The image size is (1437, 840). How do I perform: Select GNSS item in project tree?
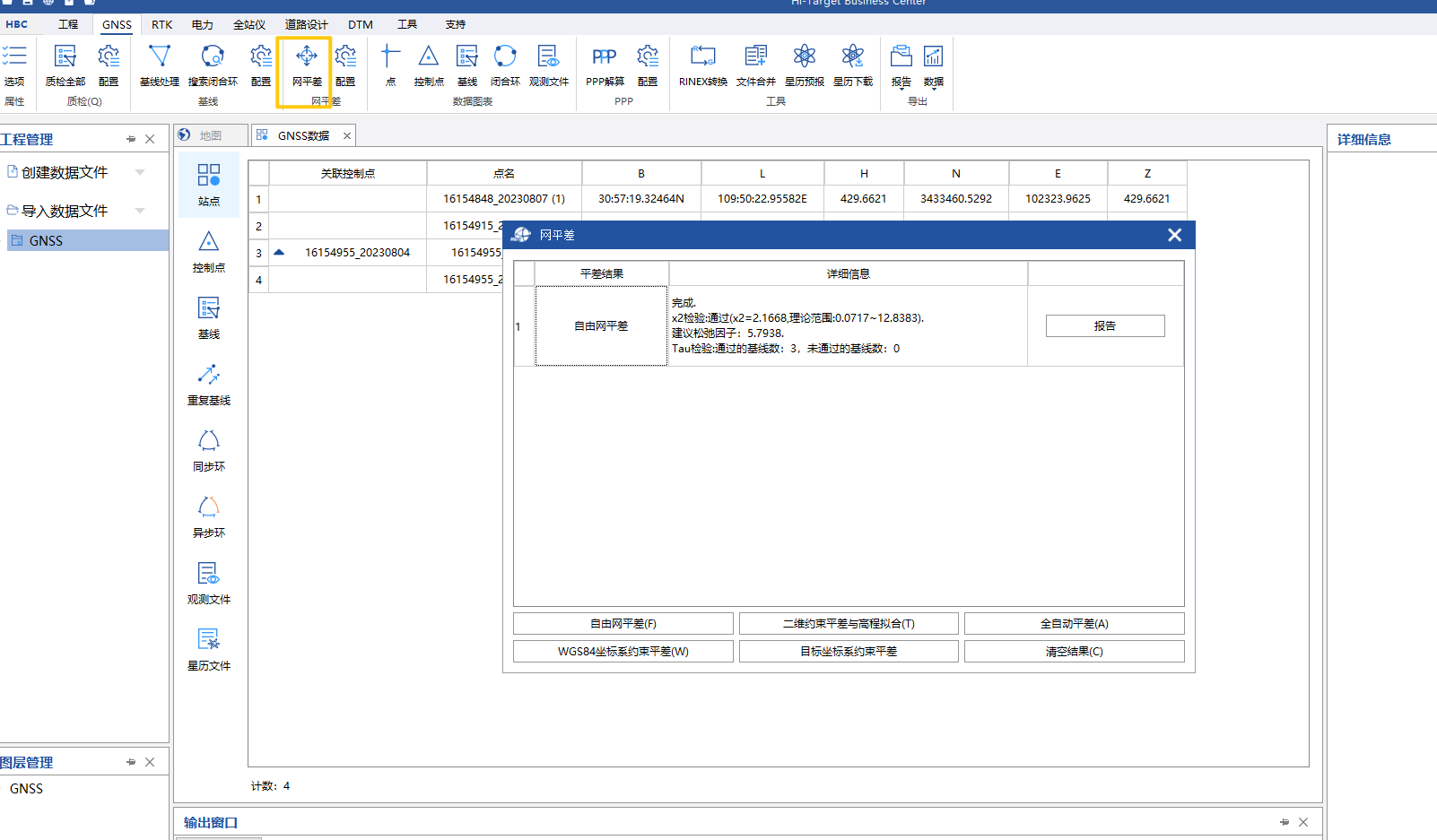click(46, 241)
